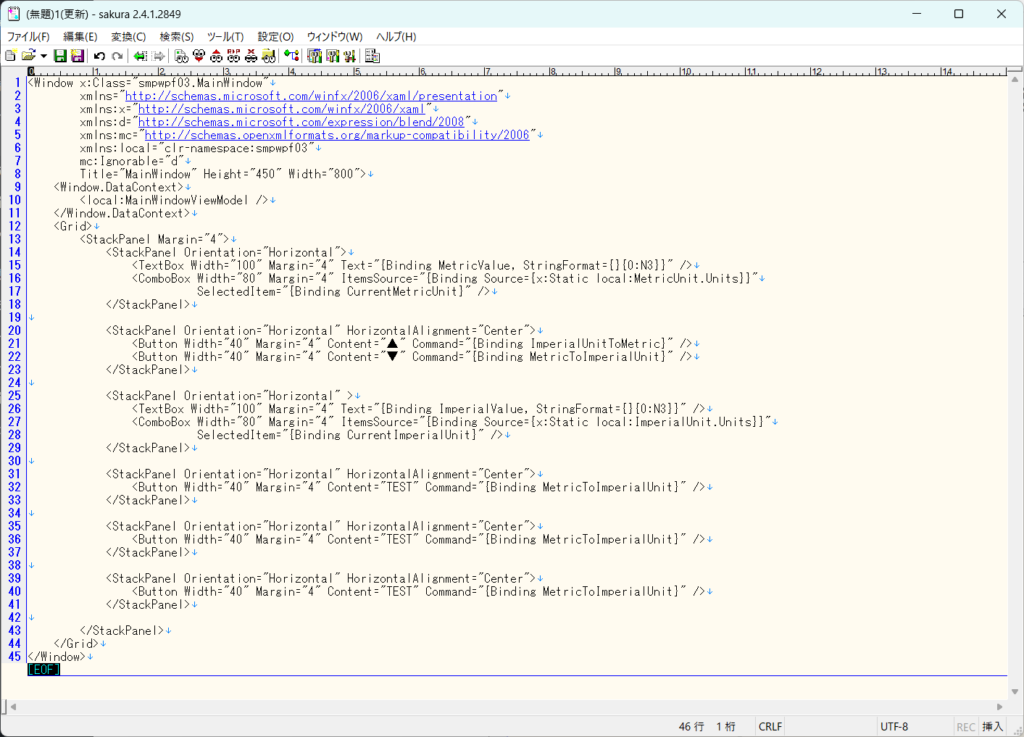Open the 編集(E) menu
The height and width of the screenshot is (737, 1024).
coord(80,37)
